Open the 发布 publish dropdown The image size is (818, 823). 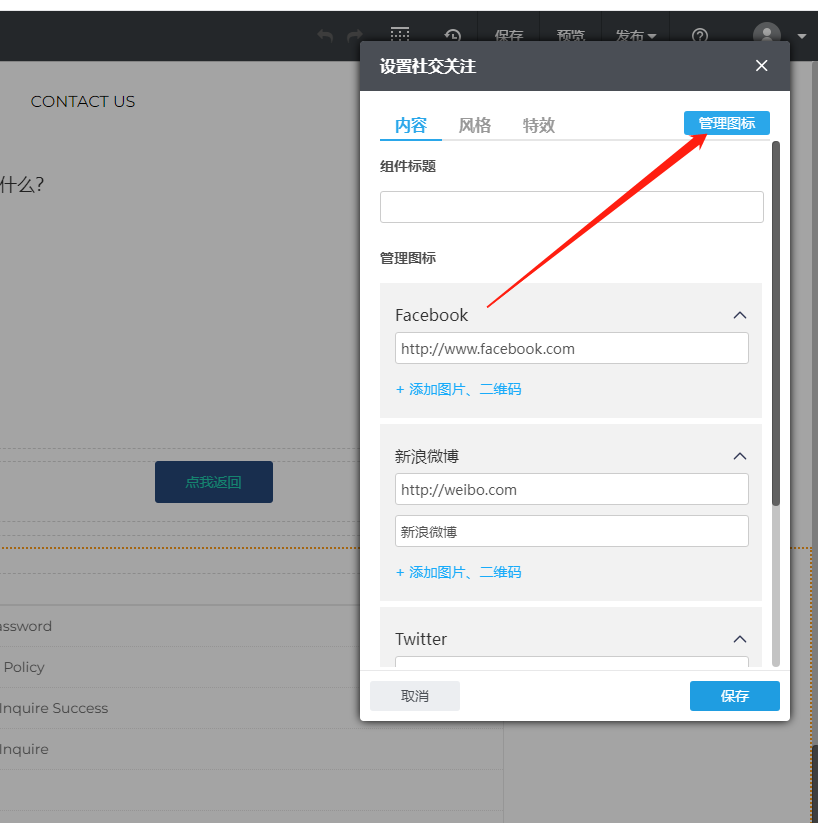(636, 36)
